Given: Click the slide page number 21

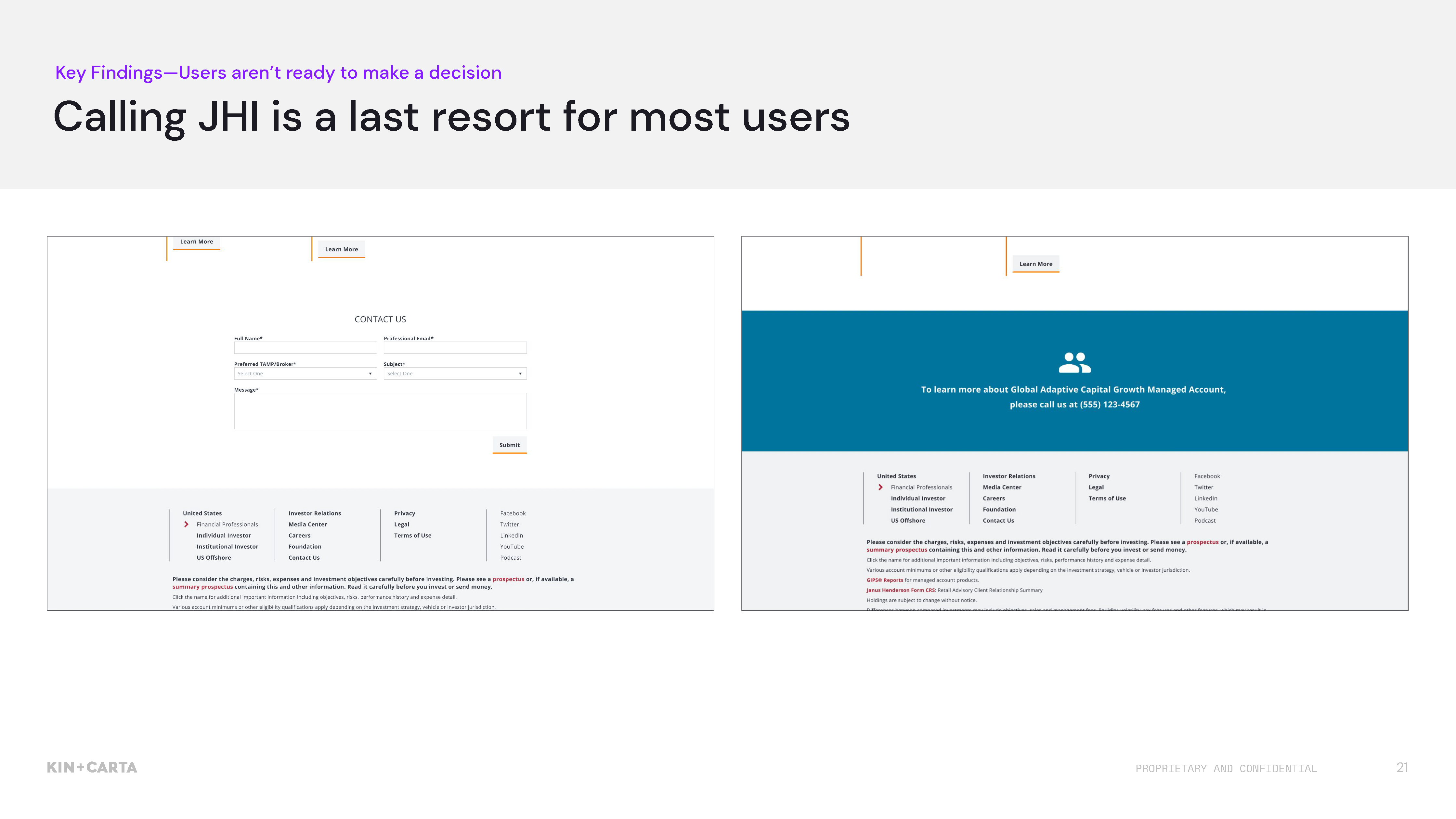Looking at the screenshot, I should pos(1402,767).
